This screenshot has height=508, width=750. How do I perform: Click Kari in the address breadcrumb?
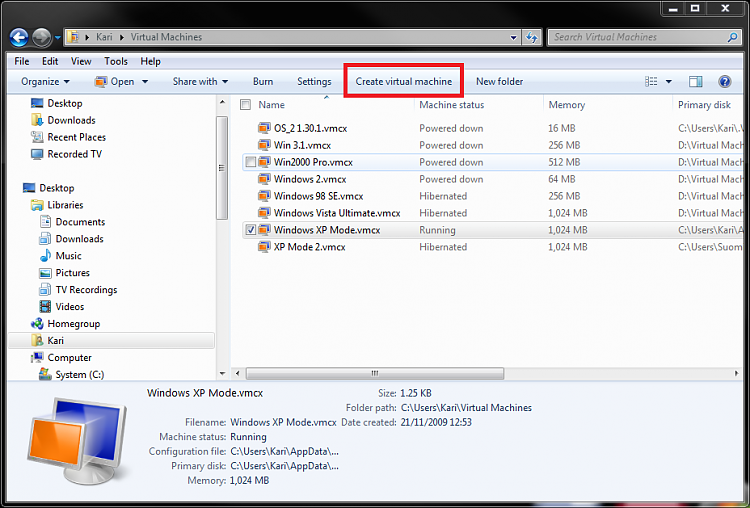[x=104, y=37]
